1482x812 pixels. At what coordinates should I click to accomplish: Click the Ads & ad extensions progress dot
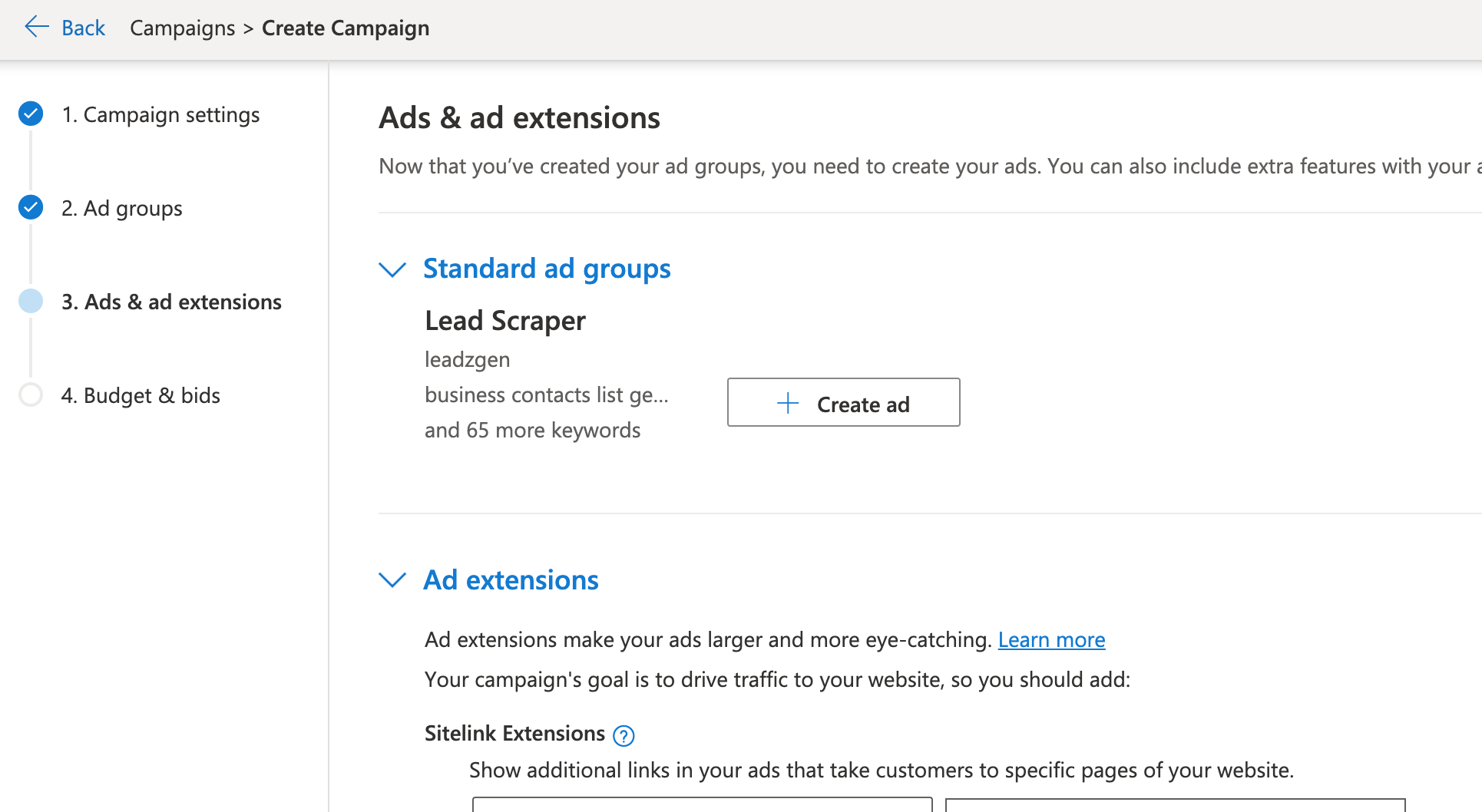[30, 301]
